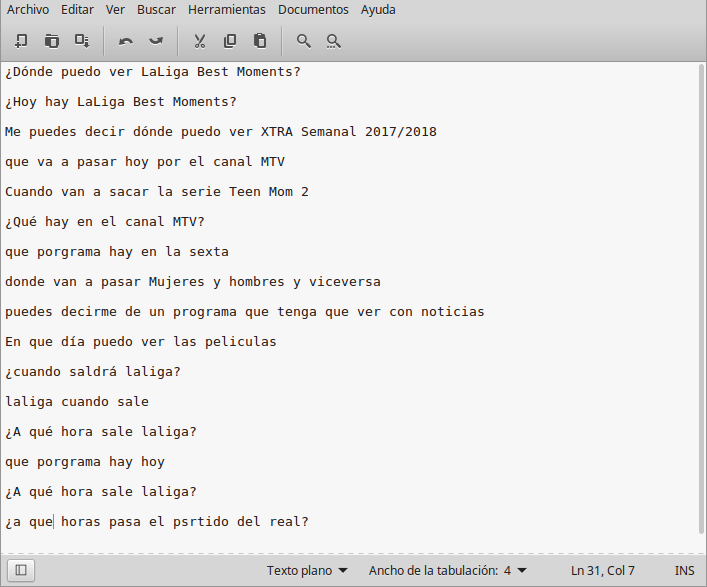The width and height of the screenshot is (707, 587).
Task: Open the Find search tool
Action: [x=303, y=41]
